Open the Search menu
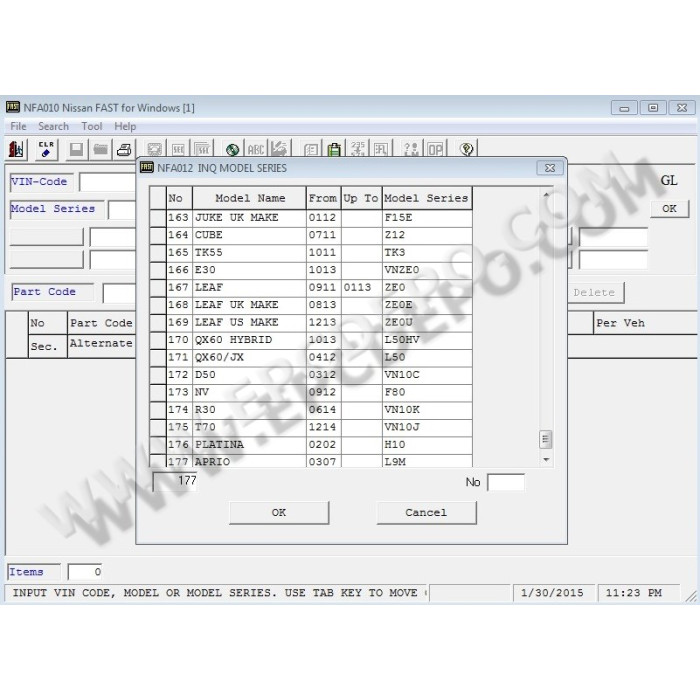 point(54,127)
